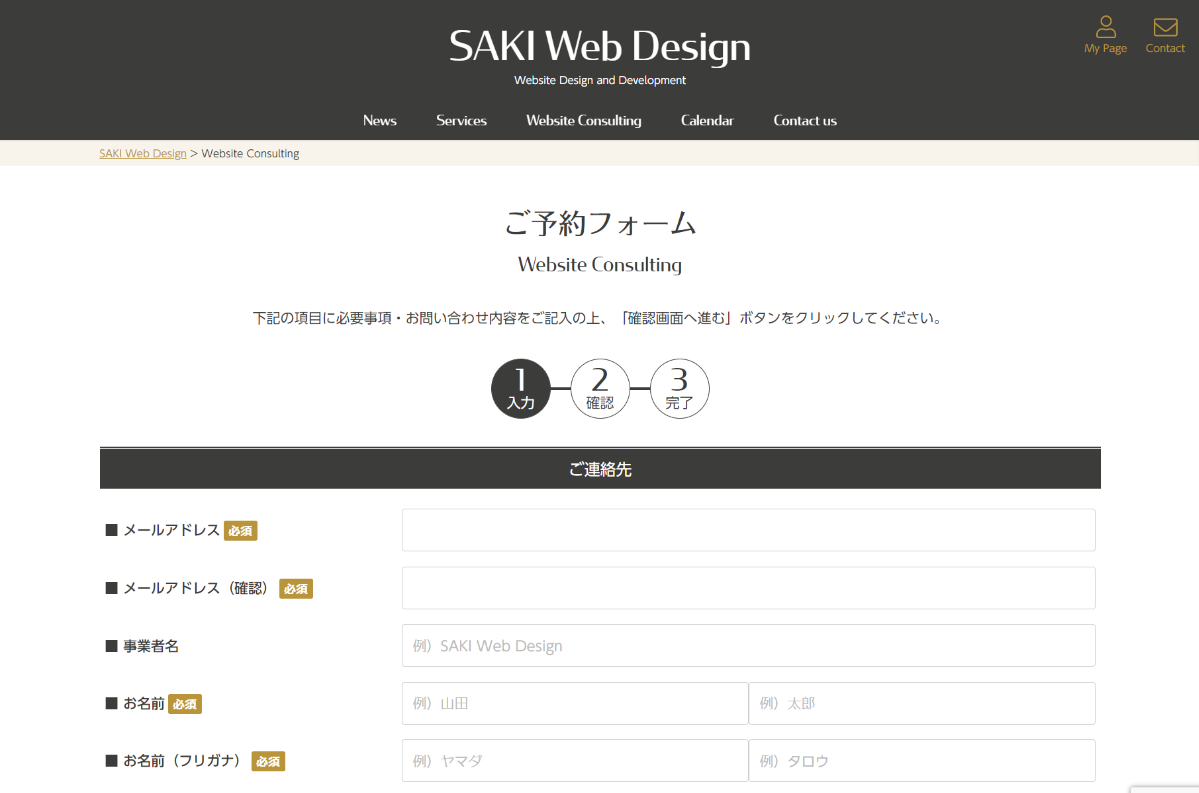The width and height of the screenshot is (1199, 793).
Task: Click the surname field with 山田 placeholder
Action: click(x=575, y=704)
